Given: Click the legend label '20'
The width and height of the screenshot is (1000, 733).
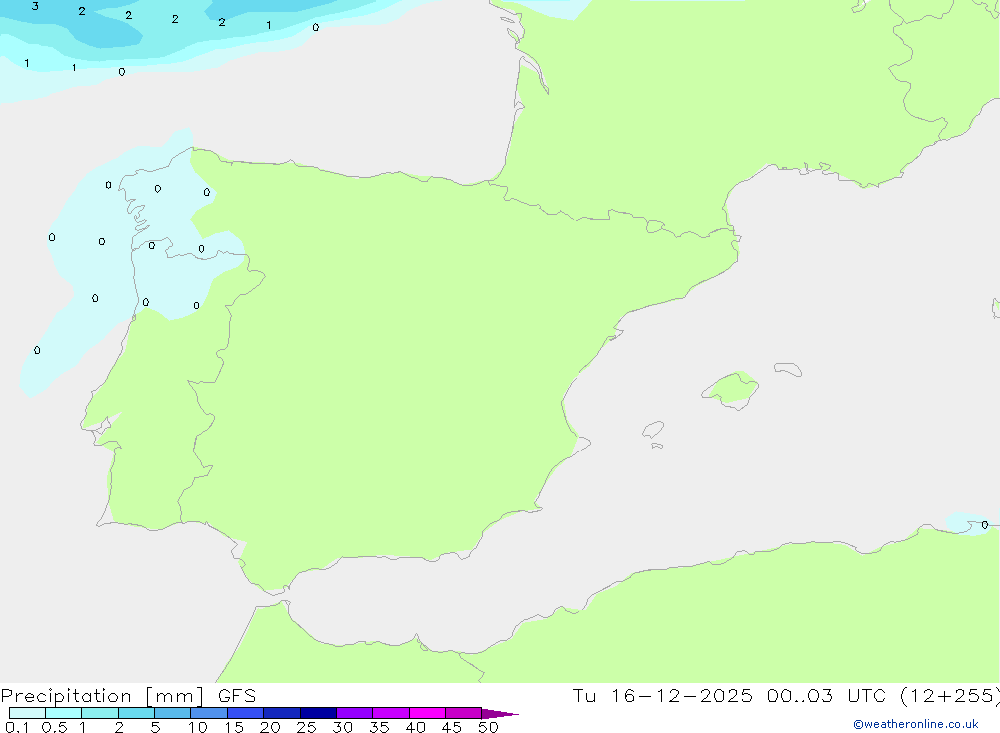Looking at the screenshot, I should tap(270, 727).
